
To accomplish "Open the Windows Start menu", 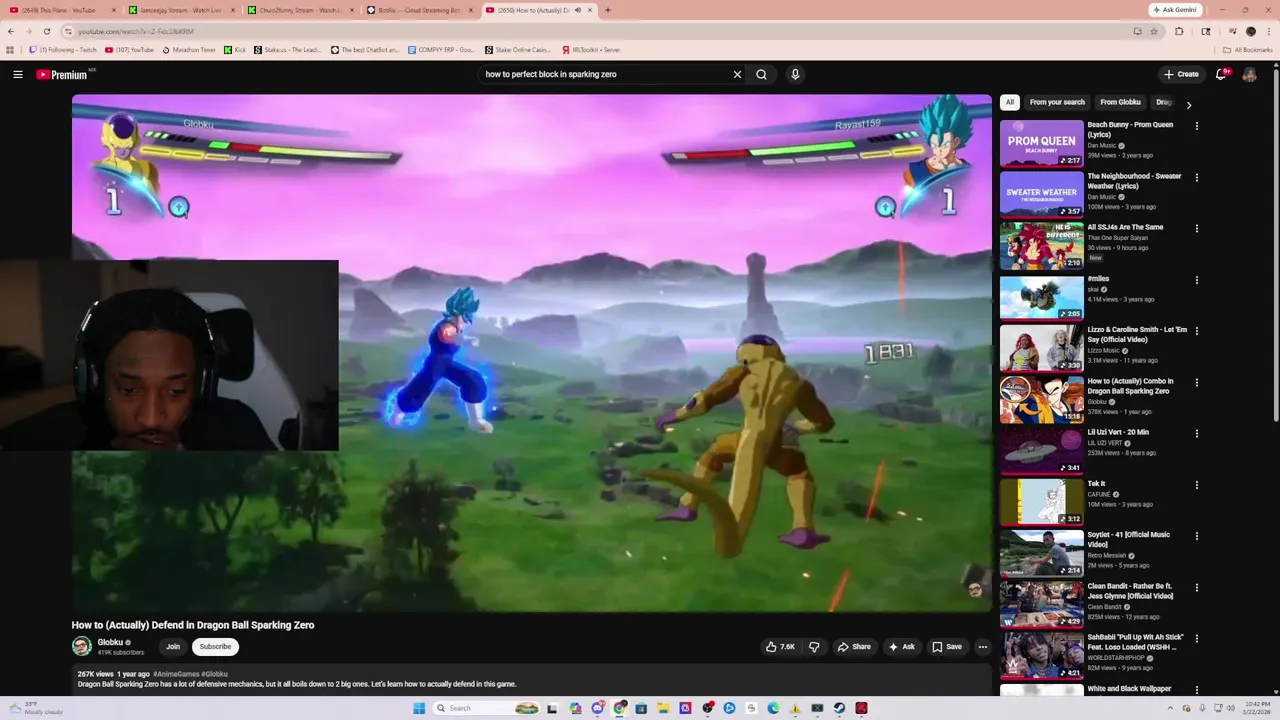I will pos(419,708).
